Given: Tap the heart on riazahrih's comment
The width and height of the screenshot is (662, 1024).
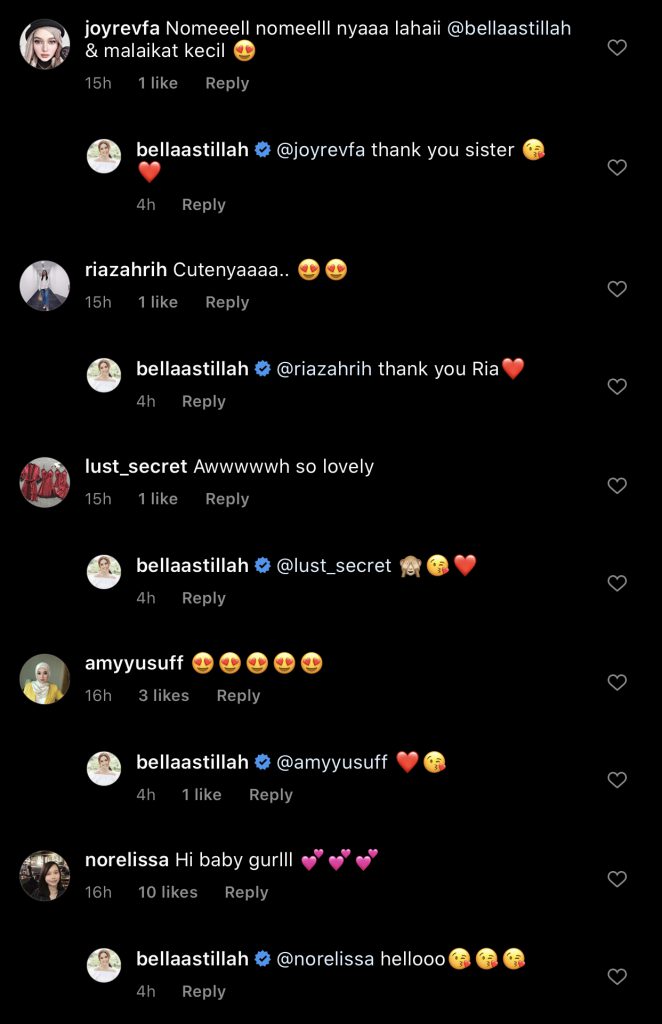Looking at the screenshot, I should click(617, 289).
